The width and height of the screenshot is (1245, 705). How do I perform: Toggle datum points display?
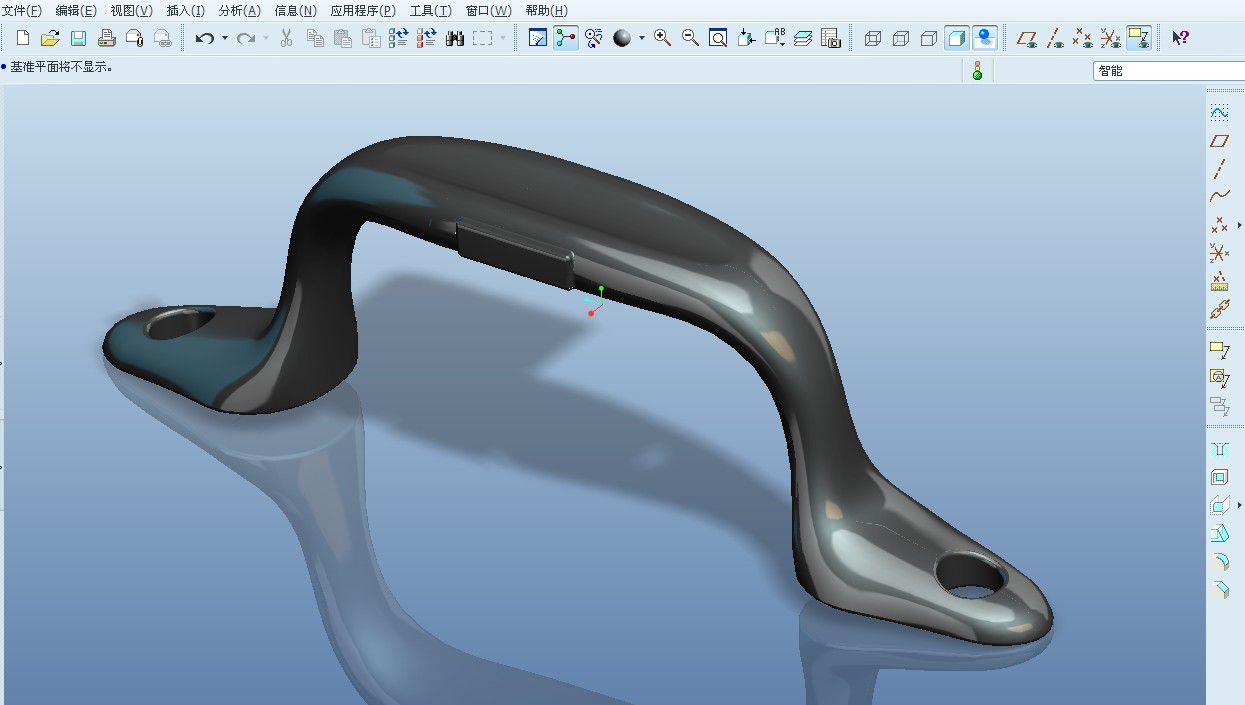(1082, 38)
